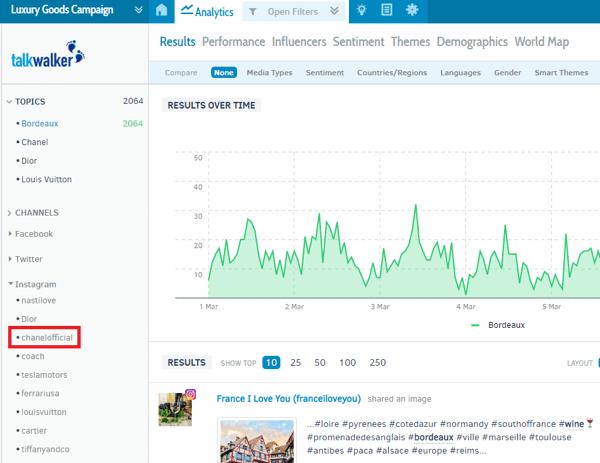
Task: Show top 250 results
Action: pyautogui.click(x=377, y=363)
